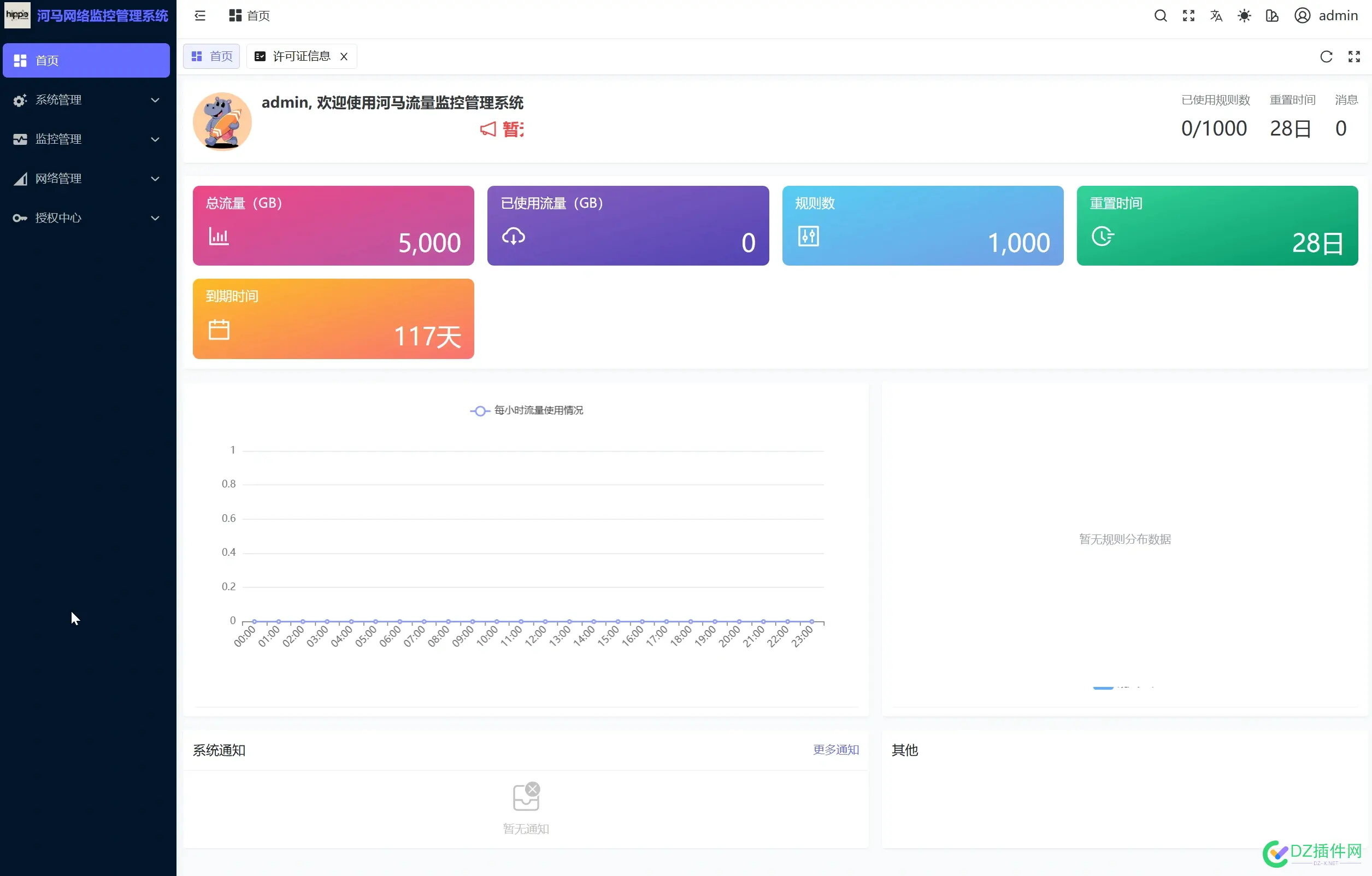Close the 许可证信息 tab
Viewport: 1372px width, 876px height.
pyautogui.click(x=344, y=56)
